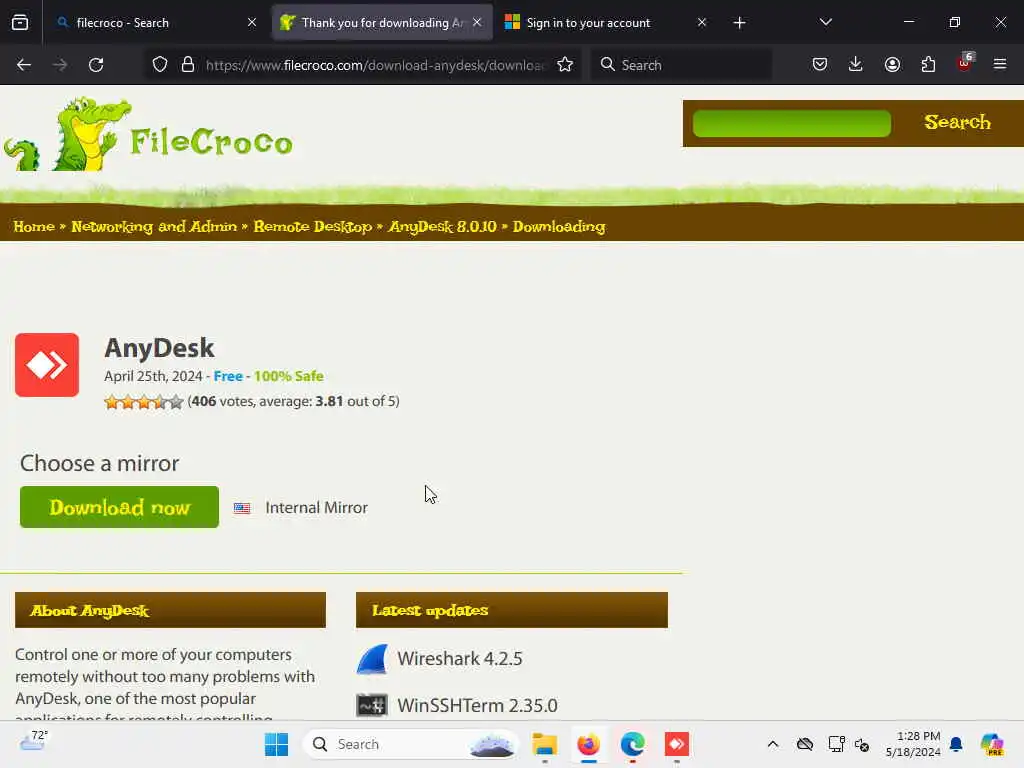Open File Explorer from the taskbar
1024x768 pixels.
(544, 744)
